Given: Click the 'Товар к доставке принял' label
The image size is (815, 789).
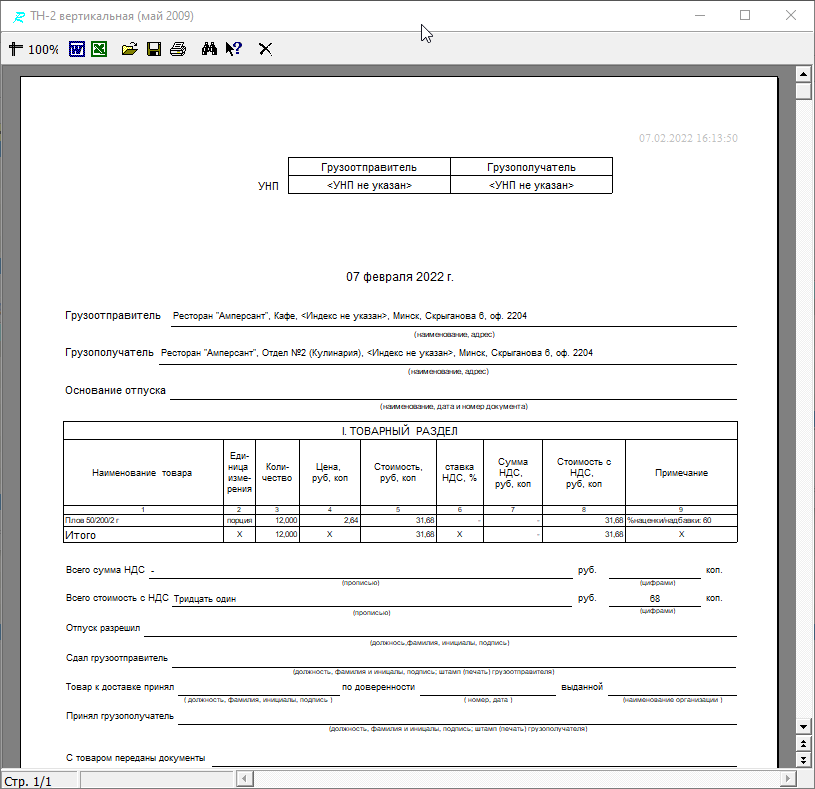Looking at the screenshot, I should pos(120,687).
